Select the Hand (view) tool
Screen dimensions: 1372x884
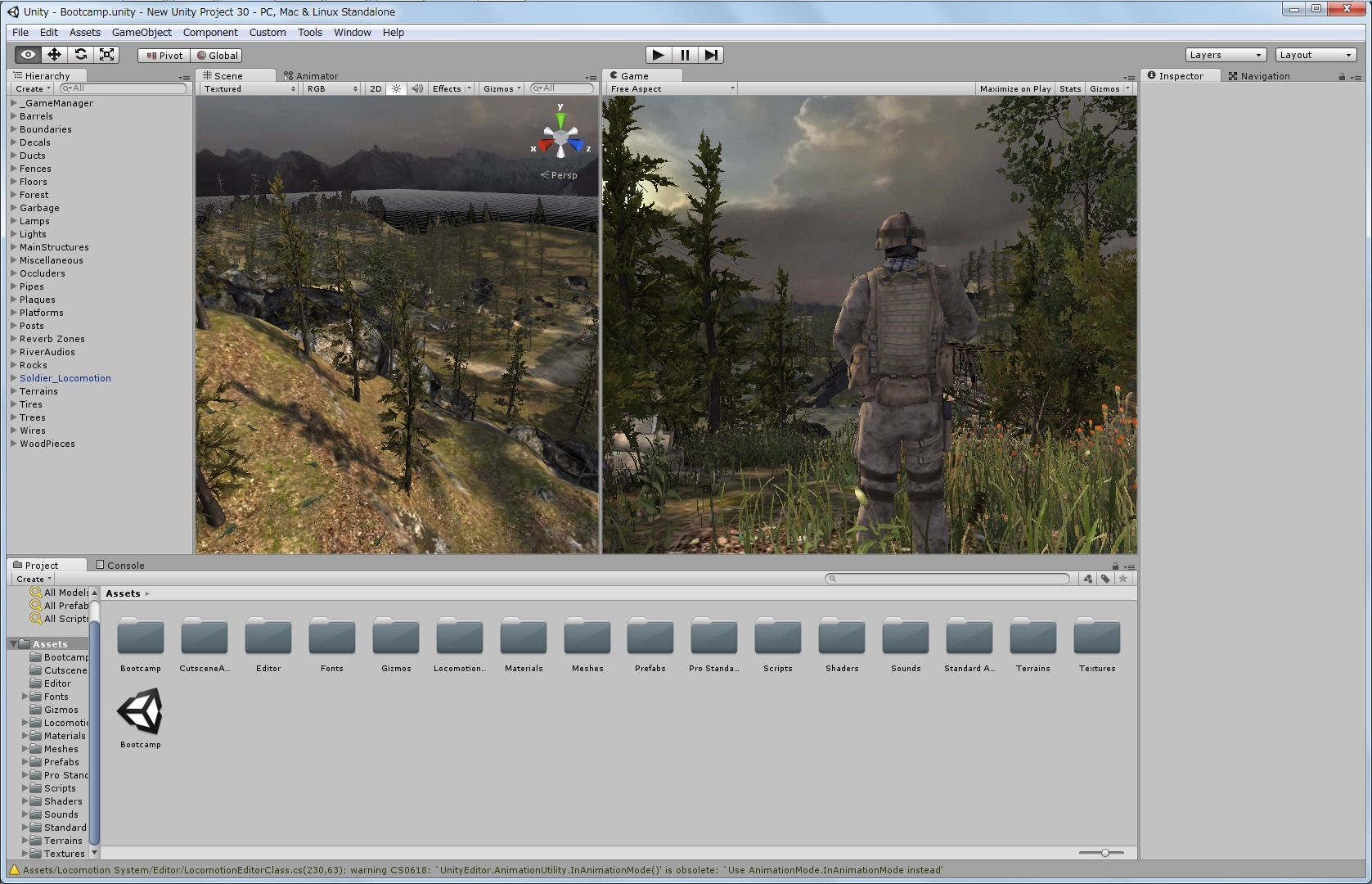coord(28,55)
